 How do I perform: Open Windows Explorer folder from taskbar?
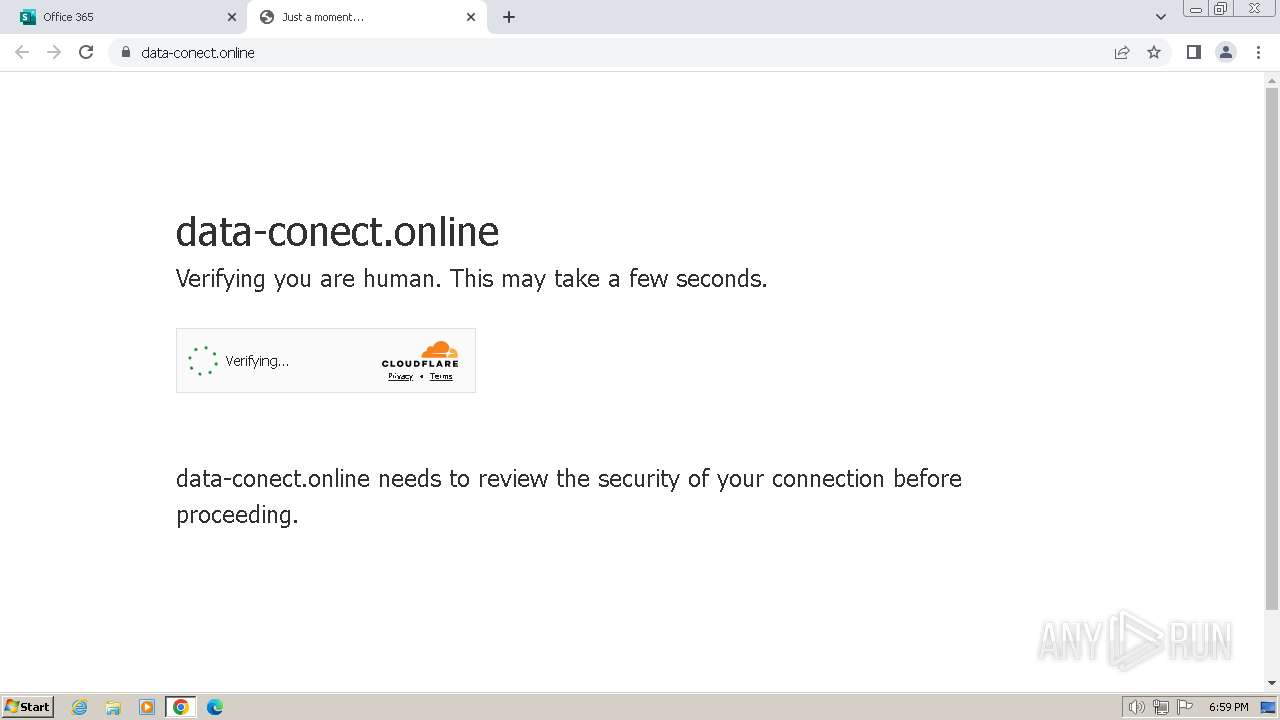(113, 707)
